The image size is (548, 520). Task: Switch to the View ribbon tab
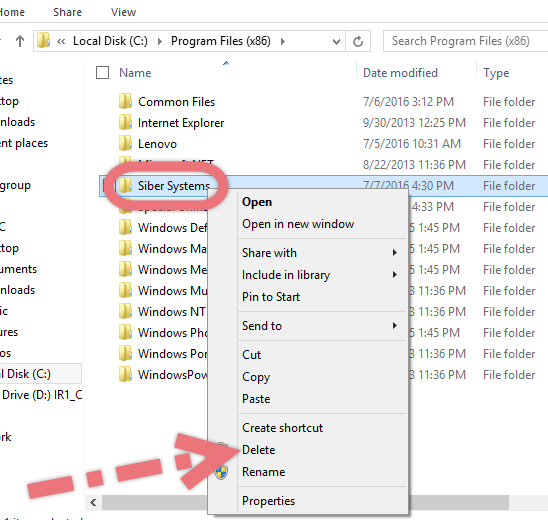(123, 12)
